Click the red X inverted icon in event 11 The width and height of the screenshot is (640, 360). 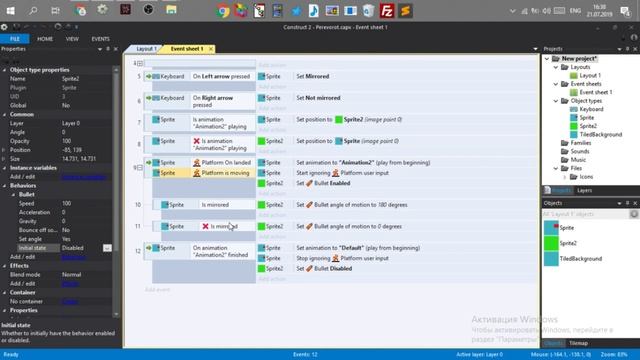coord(205,226)
